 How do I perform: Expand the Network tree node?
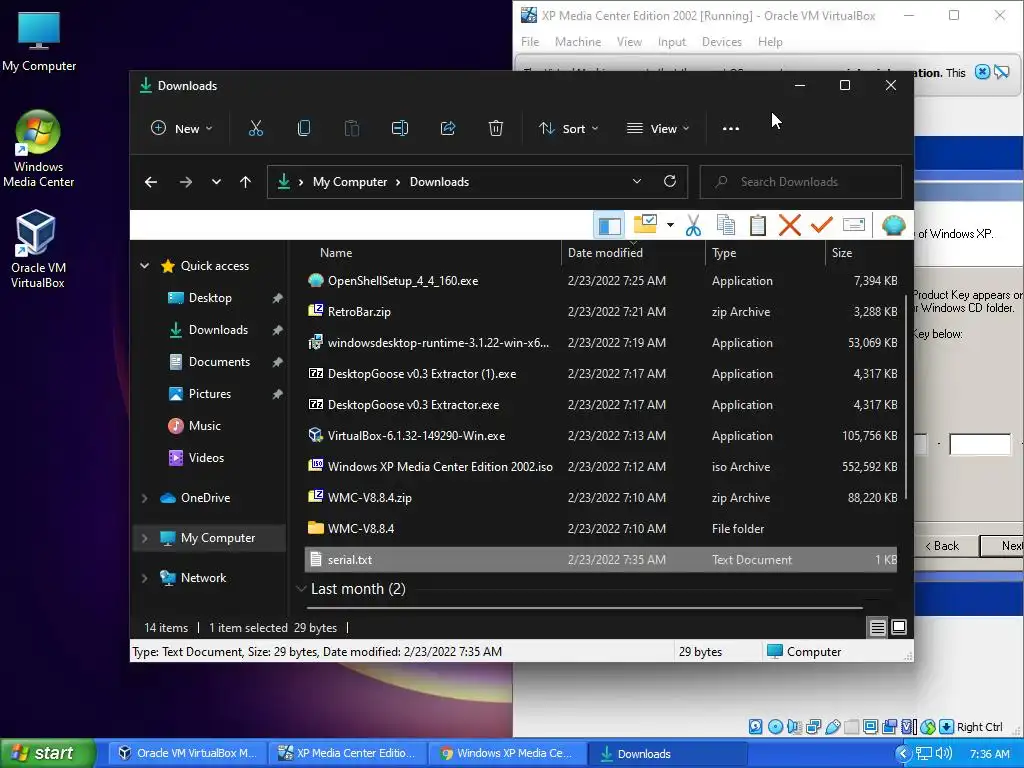click(x=144, y=578)
